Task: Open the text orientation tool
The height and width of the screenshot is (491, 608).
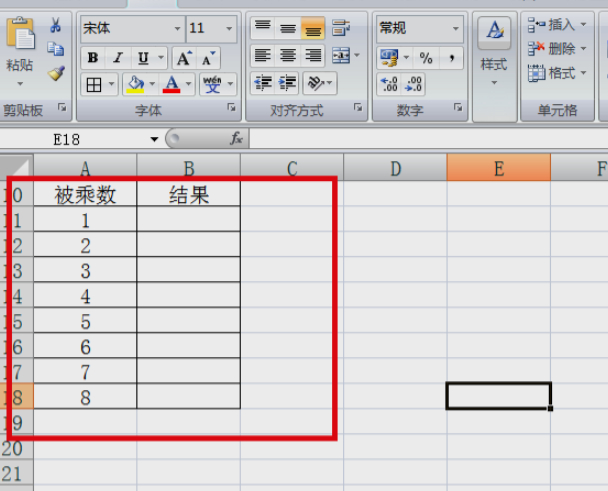Action: pyautogui.click(x=320, y=83)
